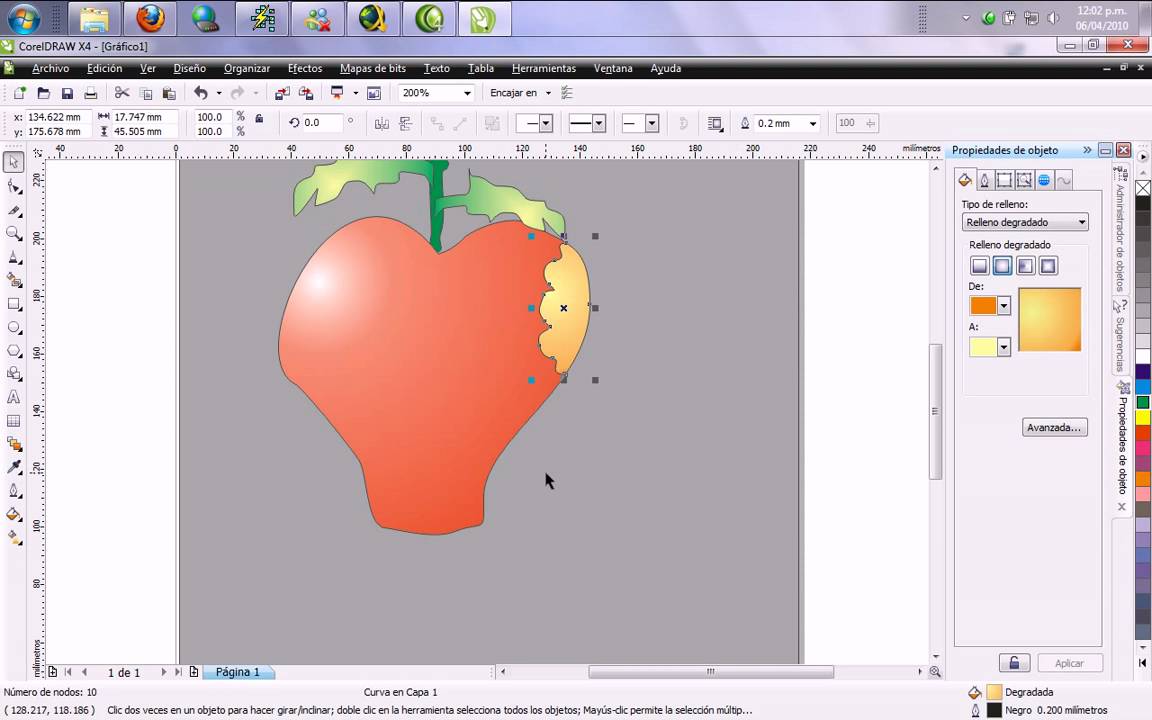
Task: Click the zoom navigator icon at canvas corner
Action: (x=935, y=672)
